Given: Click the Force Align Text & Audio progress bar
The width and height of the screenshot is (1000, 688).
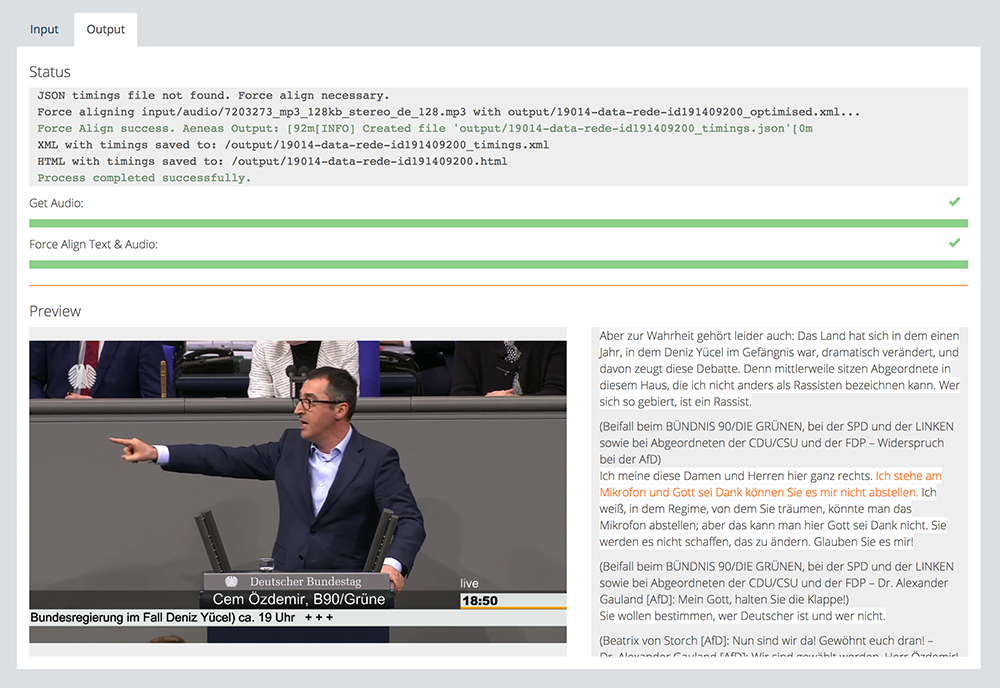Looking at the screenshot, I should [x=498, y=264].
